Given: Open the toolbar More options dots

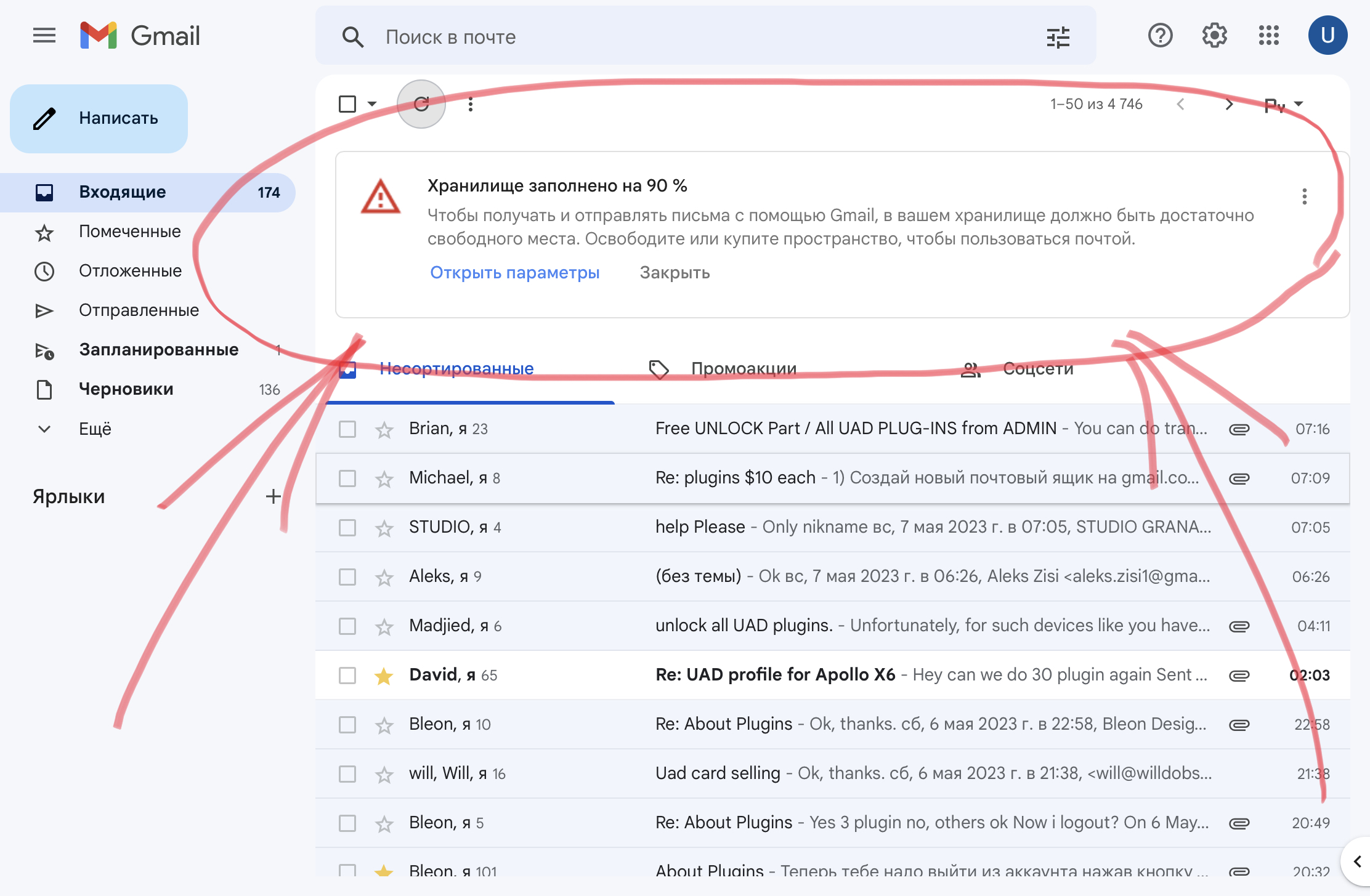Looking at the screenshot, I should [471, 104].
